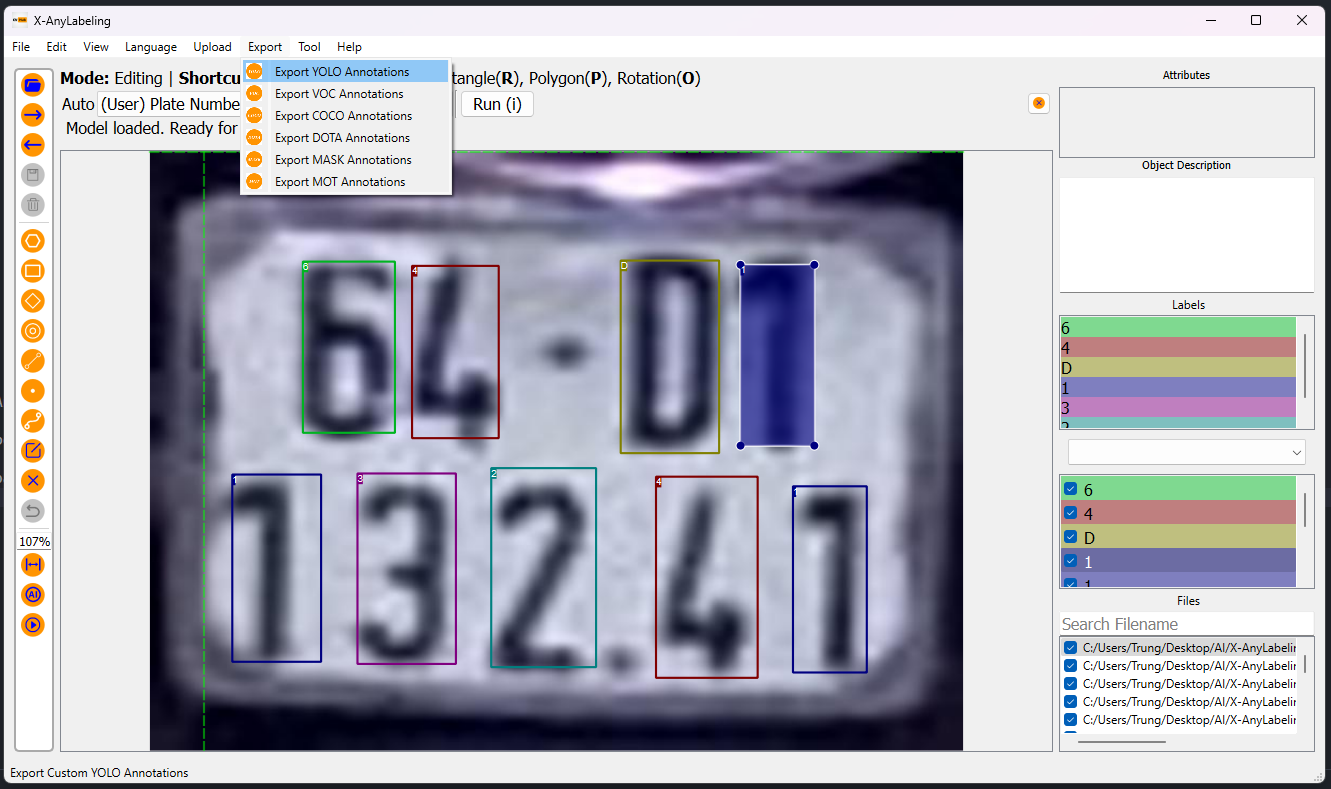Select the Point annotation tool
Screen dimensions: 1331x789
click(32, 390)
